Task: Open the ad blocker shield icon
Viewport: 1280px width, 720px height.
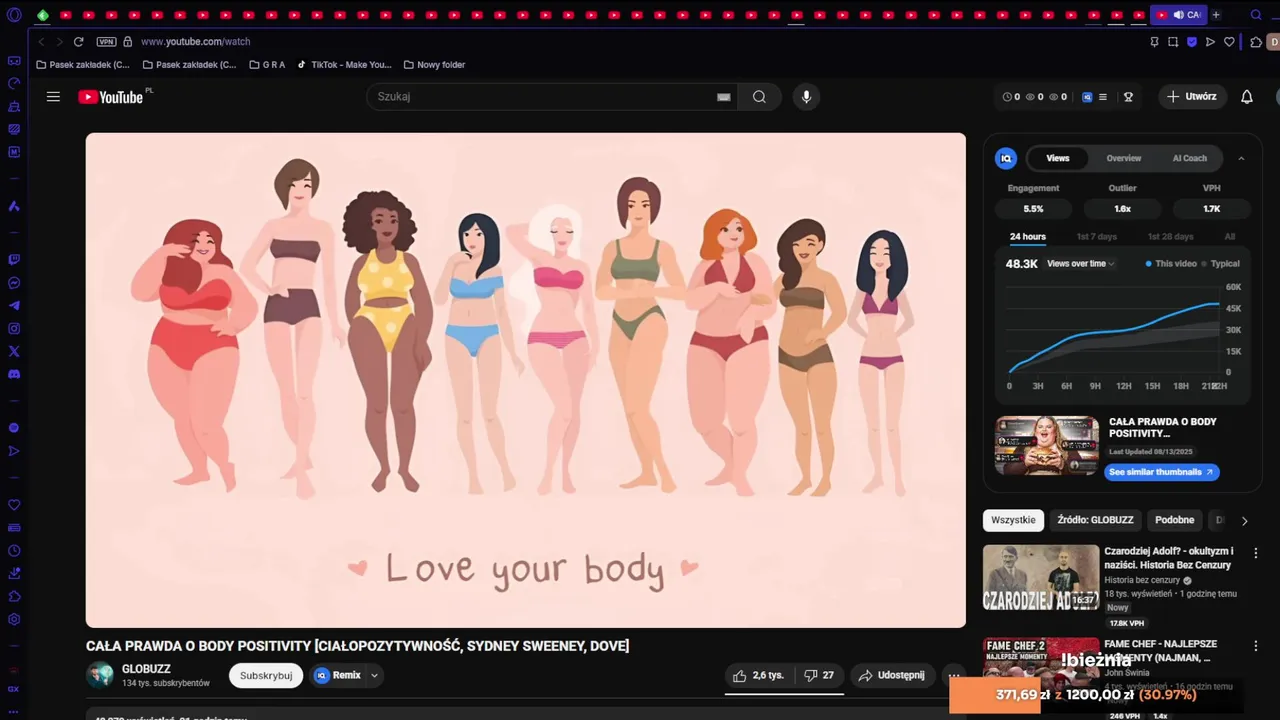Action: click(1192, 42)
